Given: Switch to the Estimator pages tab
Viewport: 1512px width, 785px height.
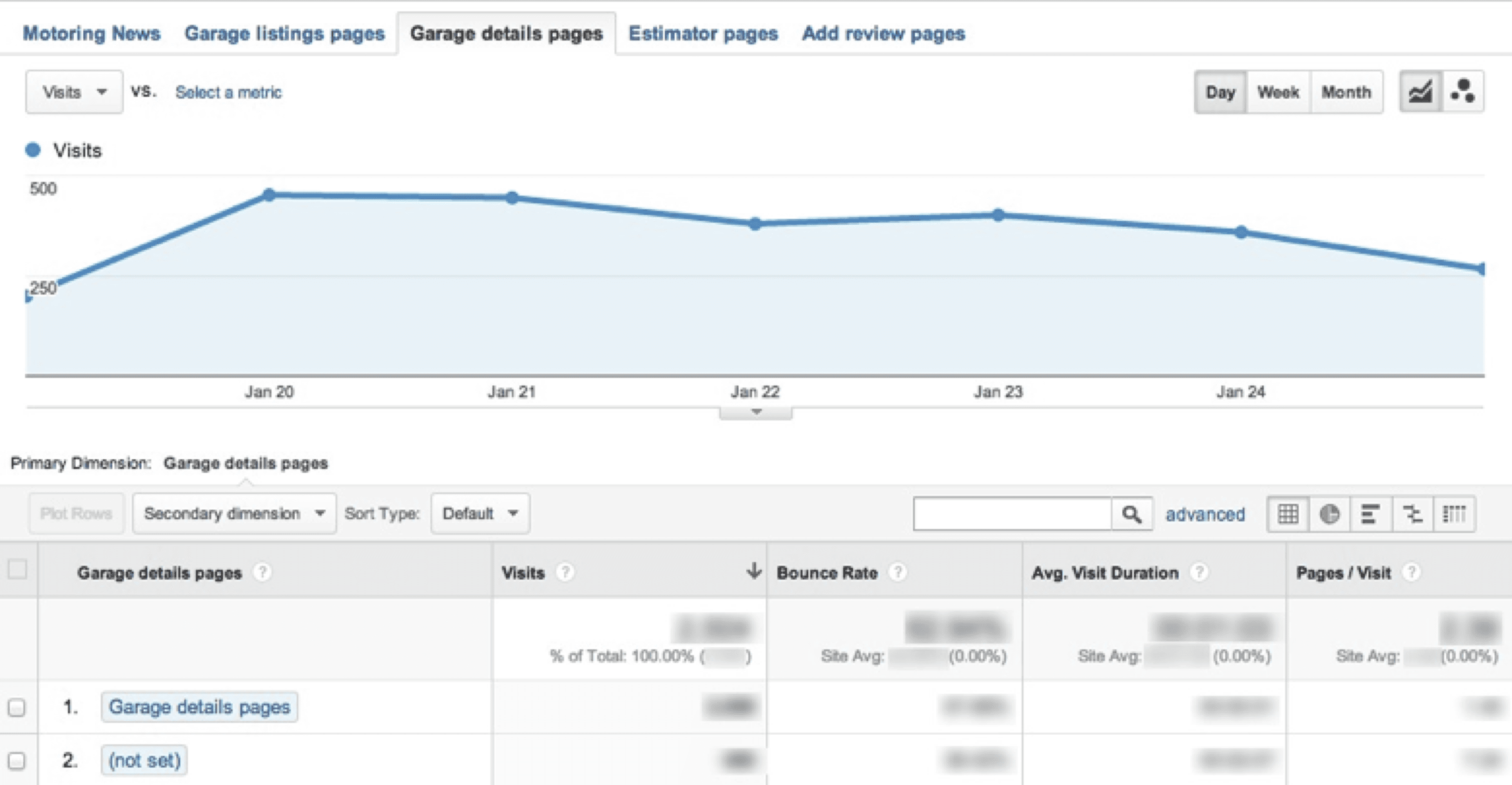Looking at the screenshot, I should click(x=703, y=34).
